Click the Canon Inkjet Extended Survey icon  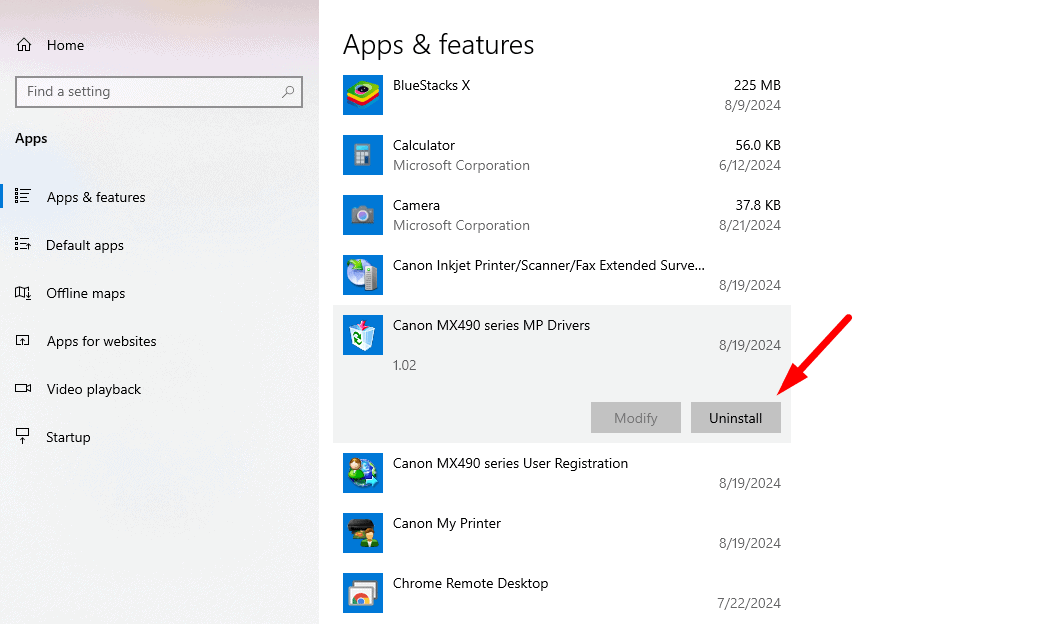363,275
